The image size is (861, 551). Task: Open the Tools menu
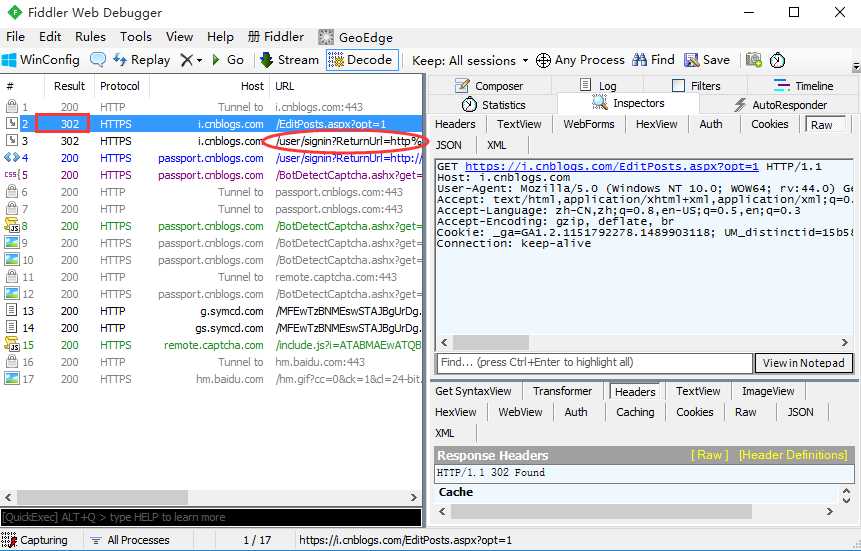point(136,37)
